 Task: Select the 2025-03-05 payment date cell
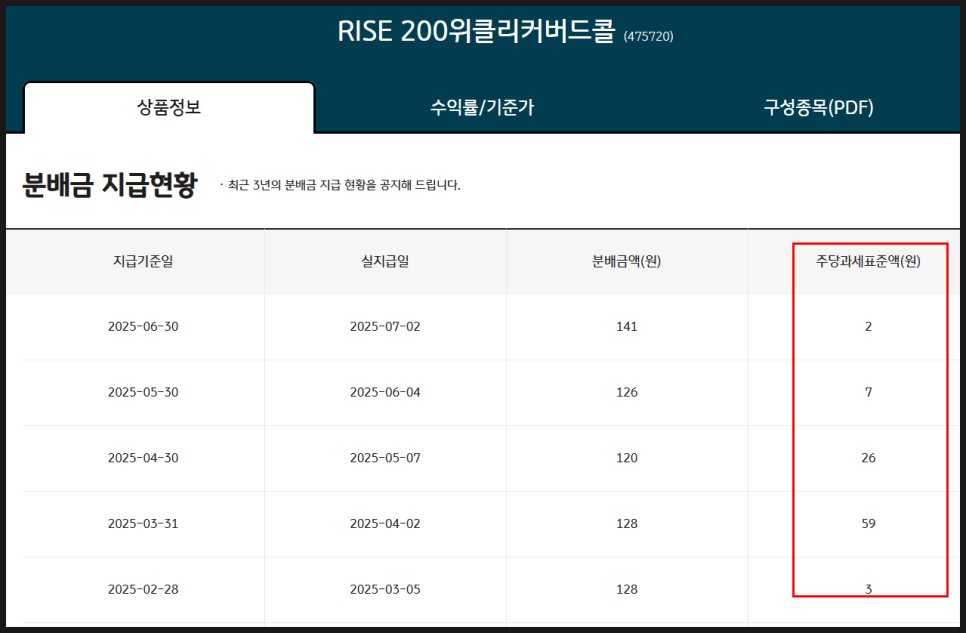click(385, 589)
